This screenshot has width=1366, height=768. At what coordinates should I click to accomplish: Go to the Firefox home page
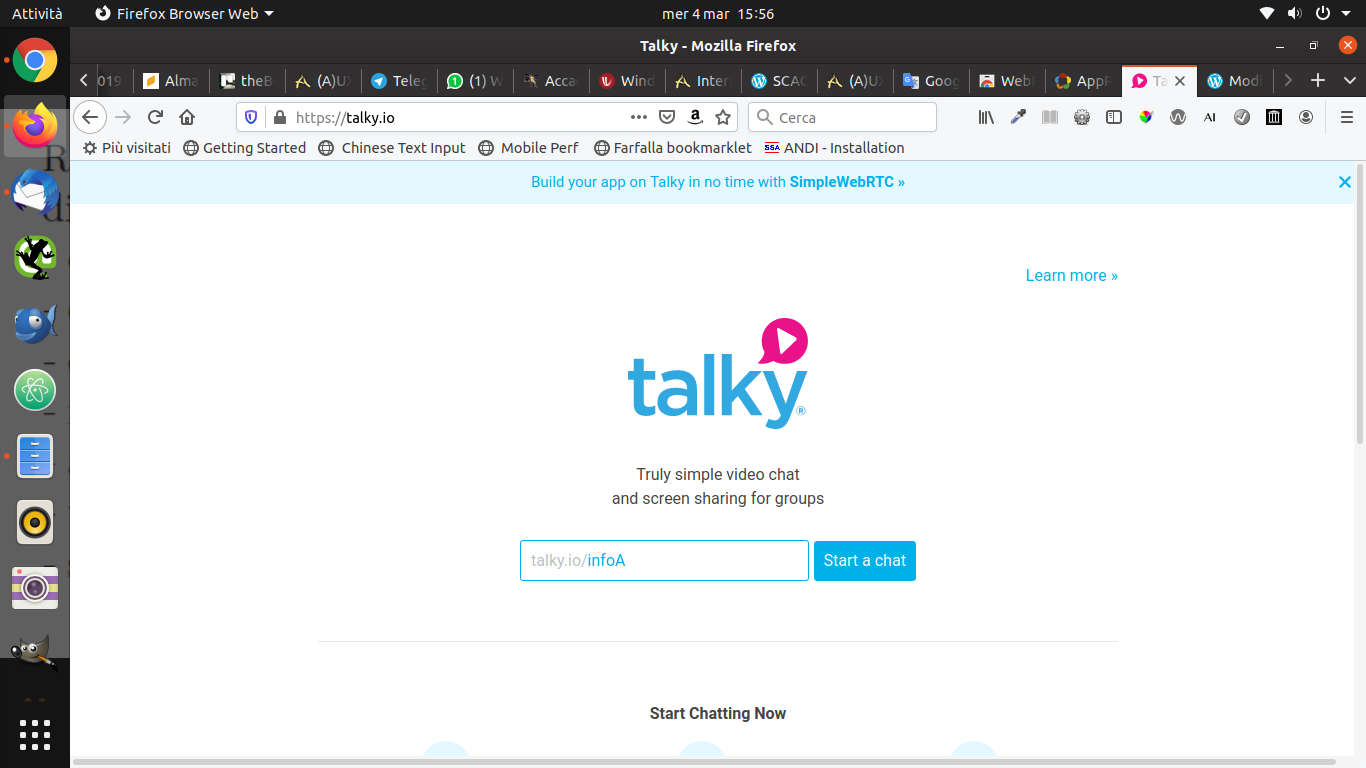[187, 117]
